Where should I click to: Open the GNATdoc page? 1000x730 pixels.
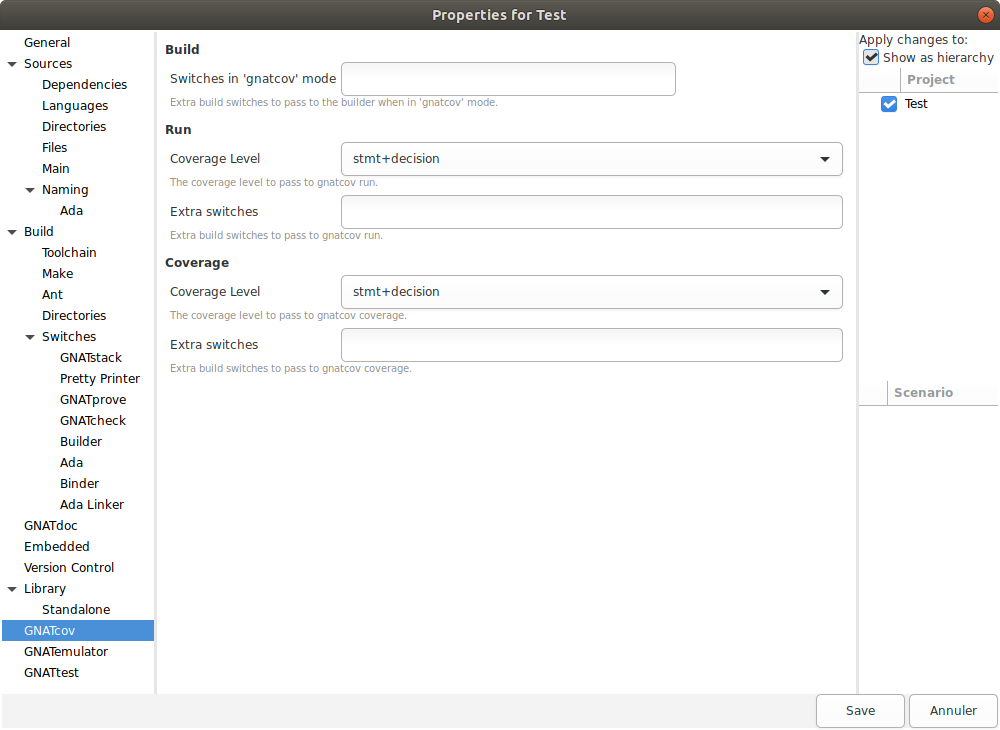click(x=50, y=527)
